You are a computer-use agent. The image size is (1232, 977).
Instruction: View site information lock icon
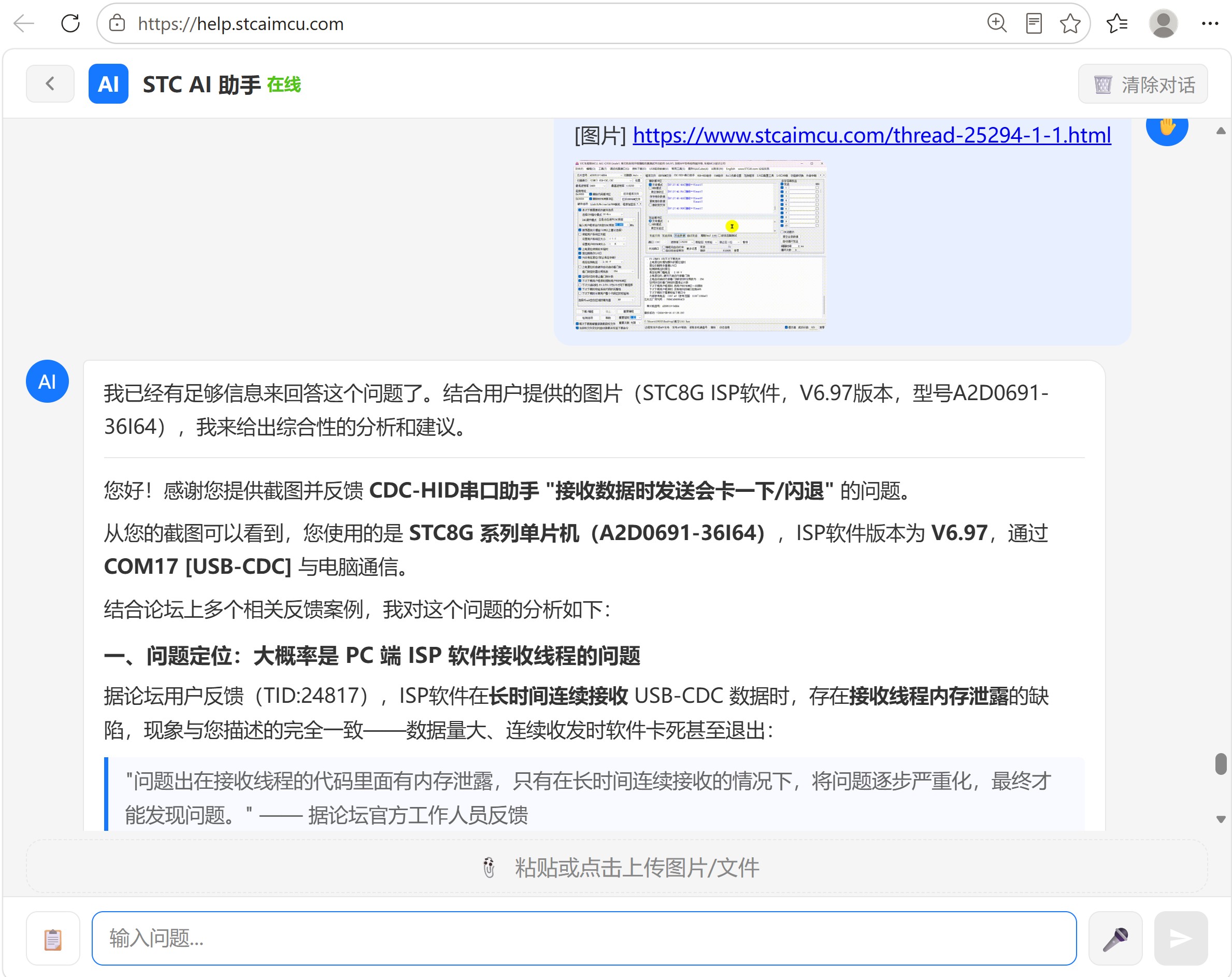[117, 23]
